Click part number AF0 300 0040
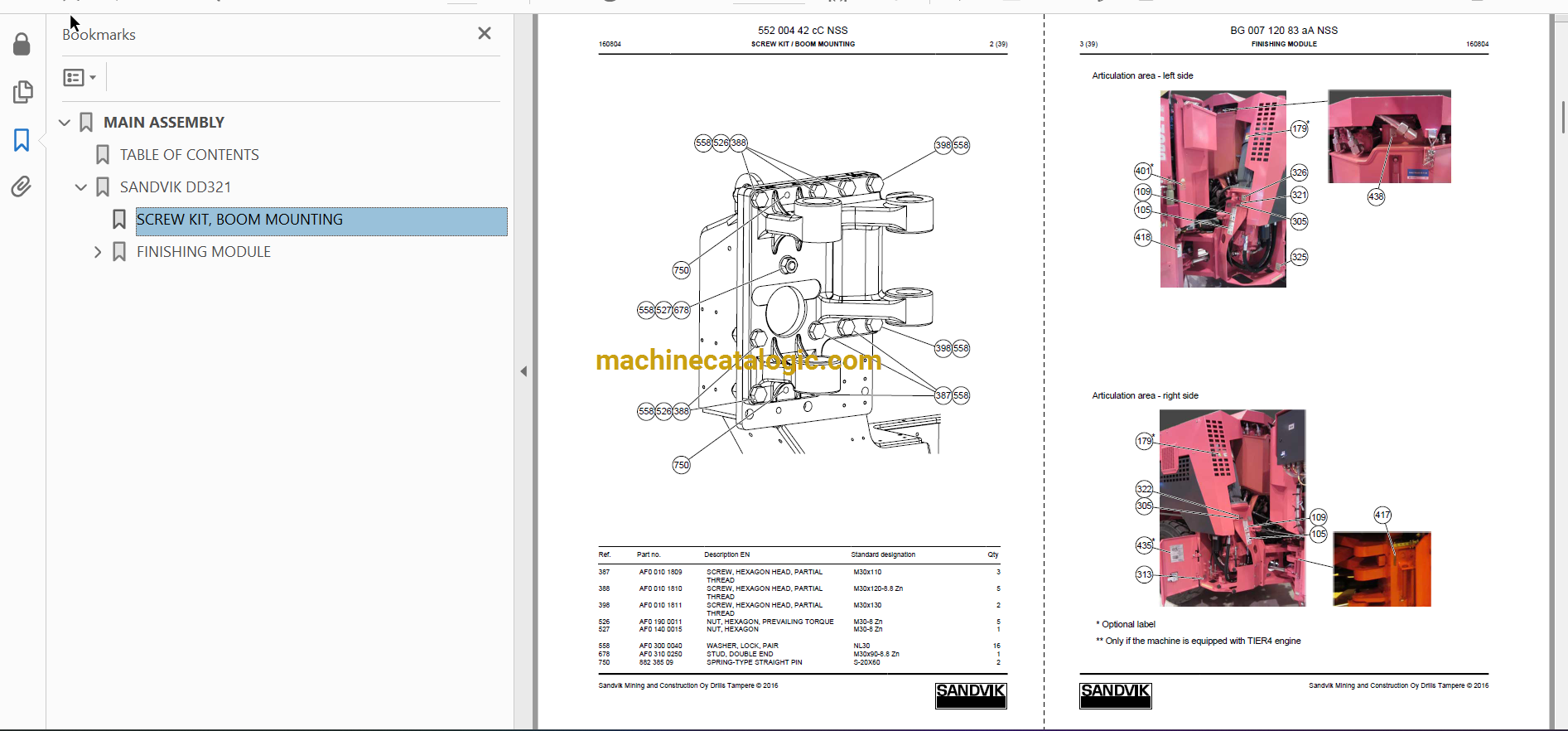 660,646
